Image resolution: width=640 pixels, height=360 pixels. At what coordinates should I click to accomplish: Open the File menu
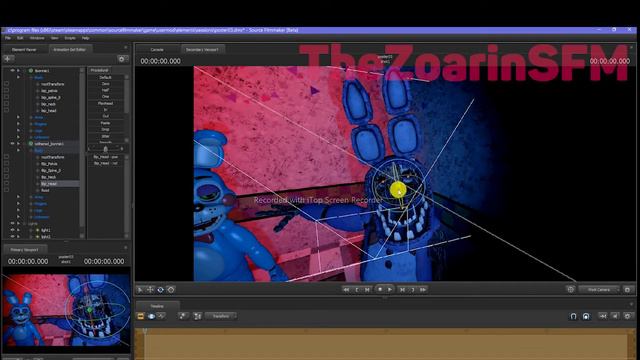pyautogui.click(x=8, y=38)
